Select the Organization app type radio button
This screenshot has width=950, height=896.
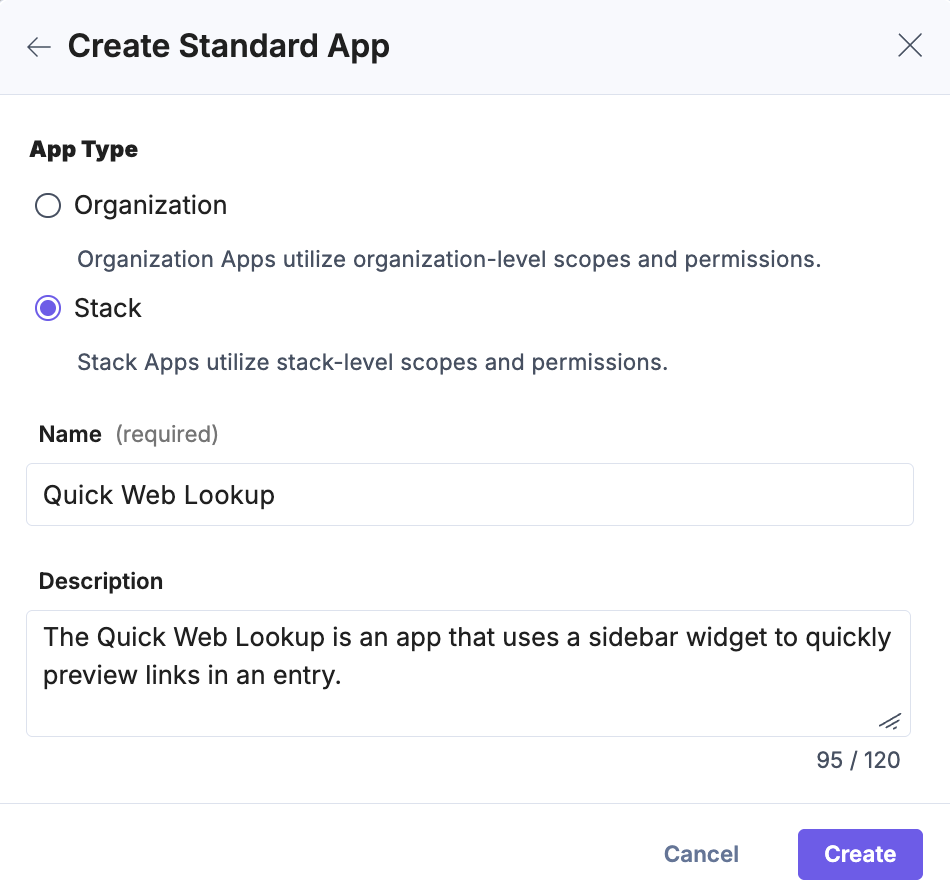[x=47, y=205]
